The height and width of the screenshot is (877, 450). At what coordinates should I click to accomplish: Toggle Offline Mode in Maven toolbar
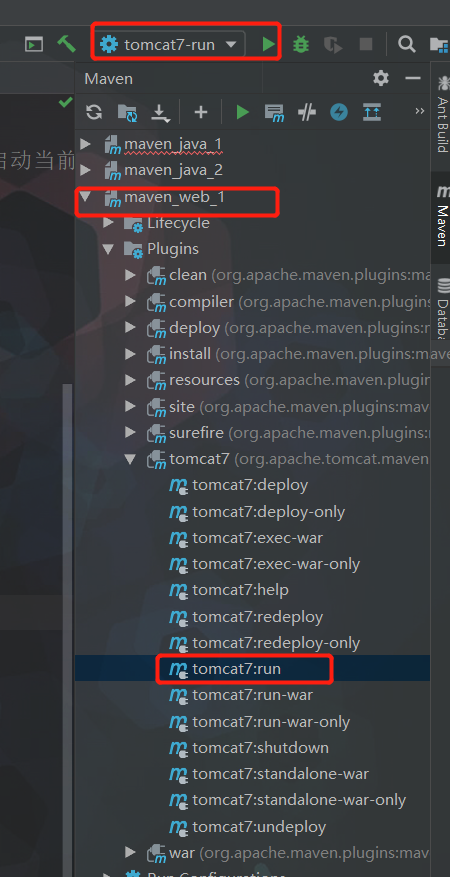tap(307, 112)
